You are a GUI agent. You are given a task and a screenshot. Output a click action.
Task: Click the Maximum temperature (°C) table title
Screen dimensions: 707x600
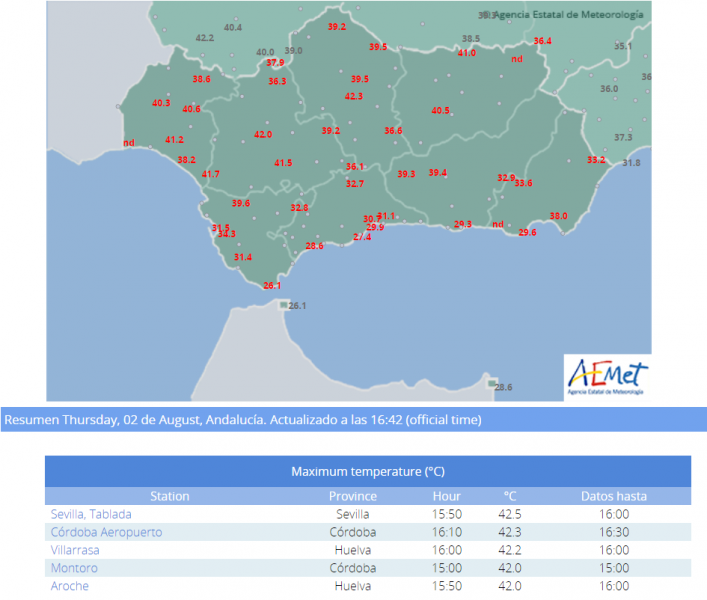tap(368, 472)
